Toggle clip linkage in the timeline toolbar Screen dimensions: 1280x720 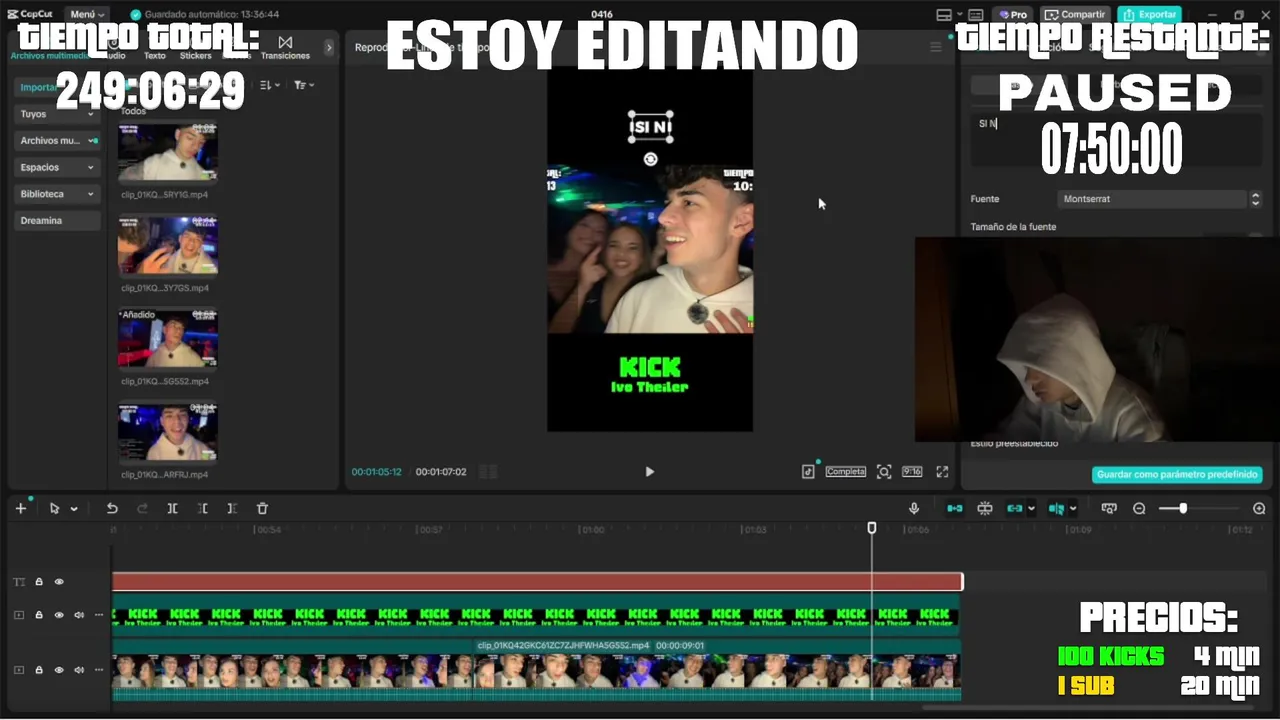click(1015, 508)
